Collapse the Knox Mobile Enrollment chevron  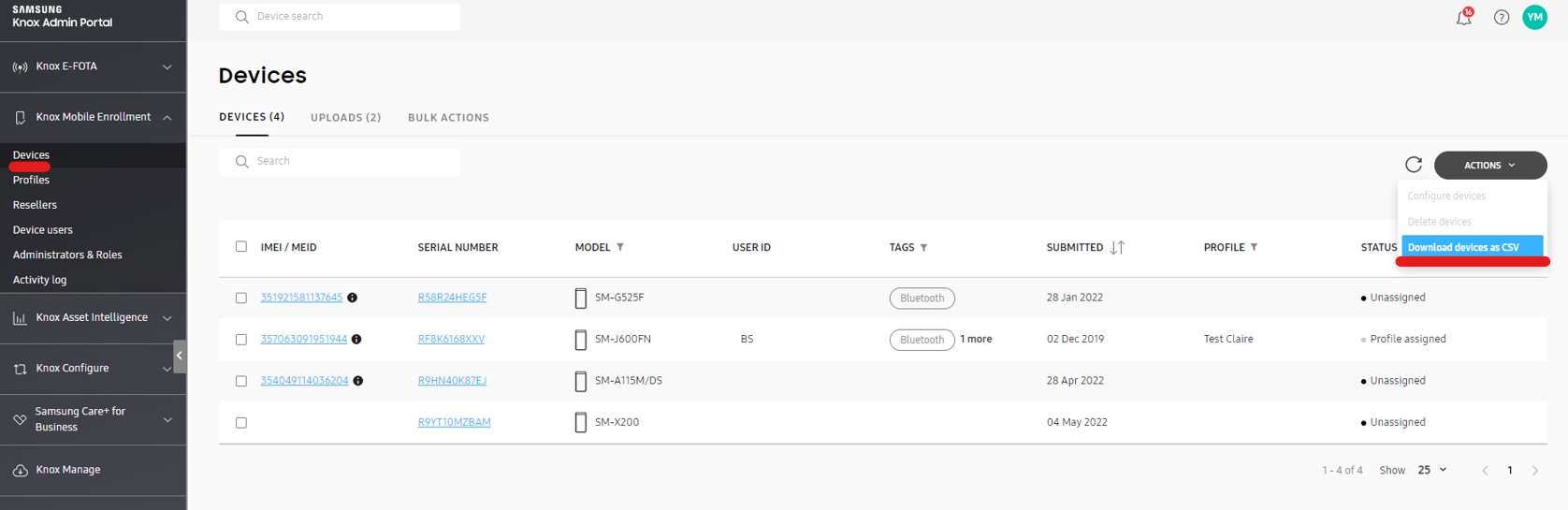(167, 118)
